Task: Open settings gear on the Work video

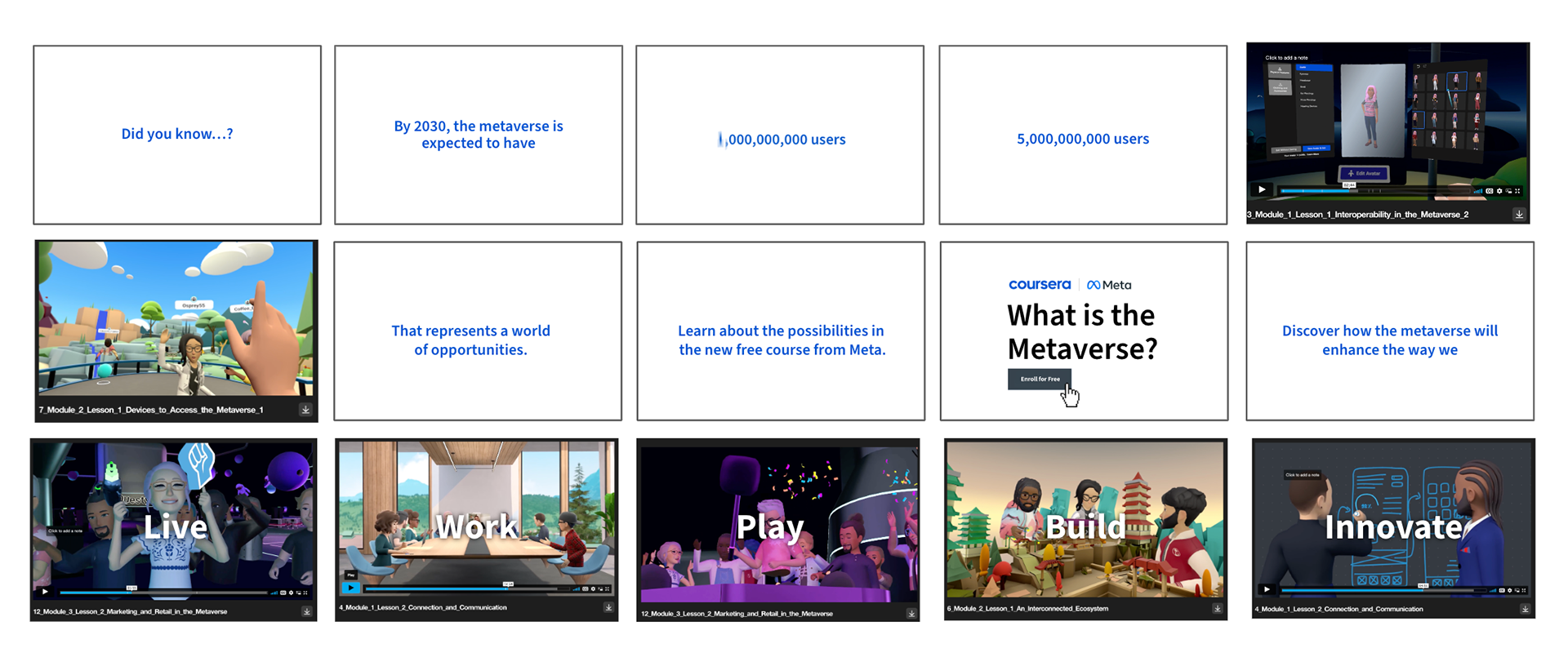Action: coord(594,588)
